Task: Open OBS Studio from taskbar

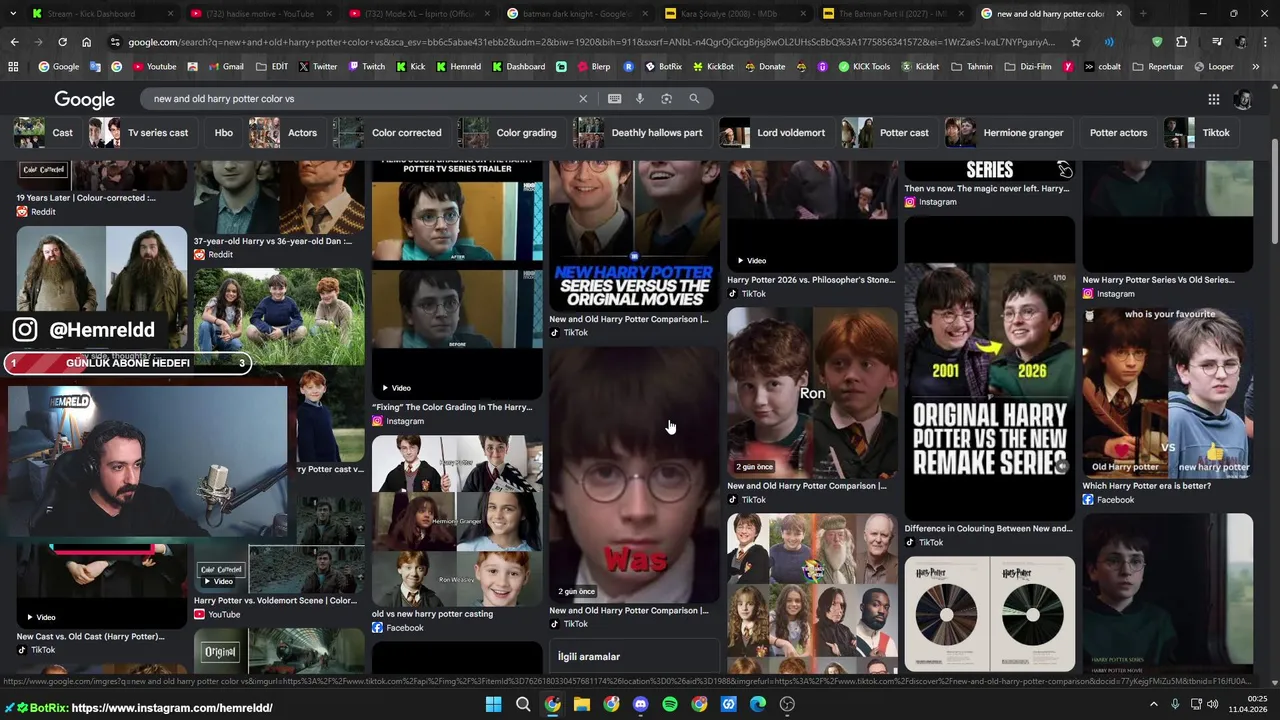Action: coord(787,704)
